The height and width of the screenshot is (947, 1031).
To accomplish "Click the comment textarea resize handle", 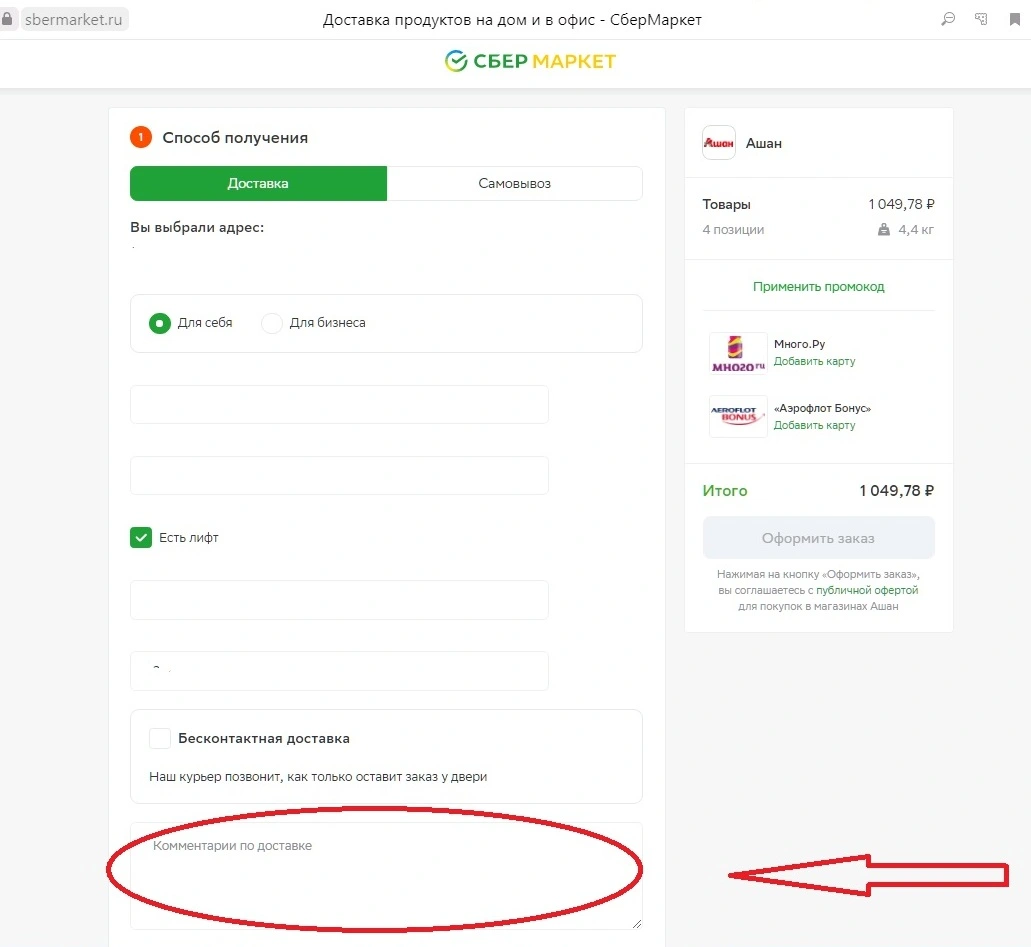I will (636, 923).
